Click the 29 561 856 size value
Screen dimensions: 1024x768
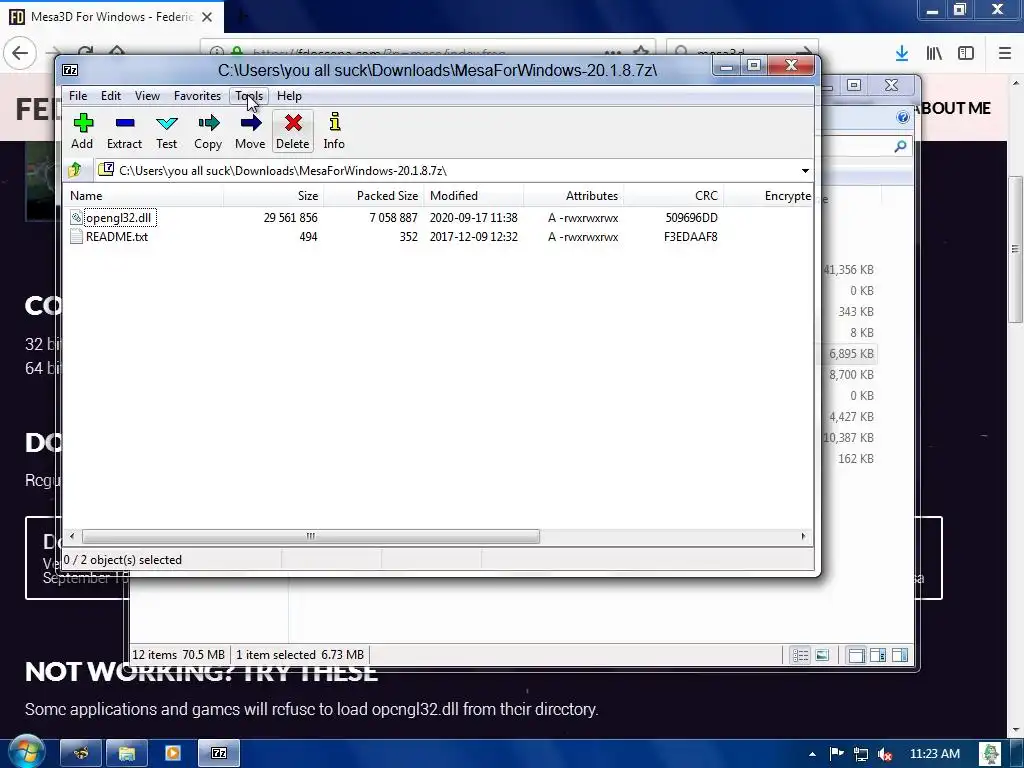pyautogui.click(x=291, y=217)
